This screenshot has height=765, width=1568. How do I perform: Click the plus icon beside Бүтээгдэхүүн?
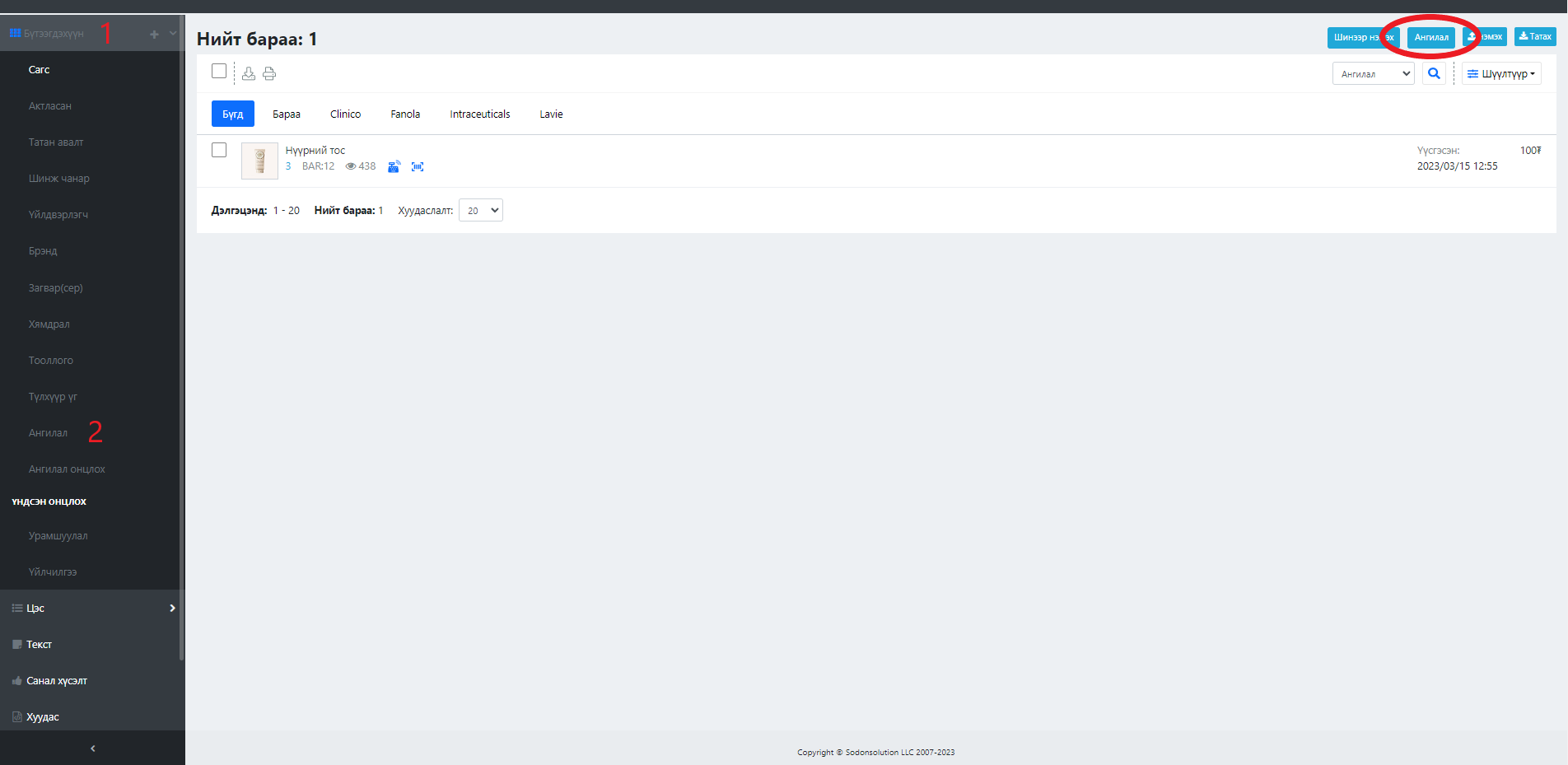[x=154, y=34]
